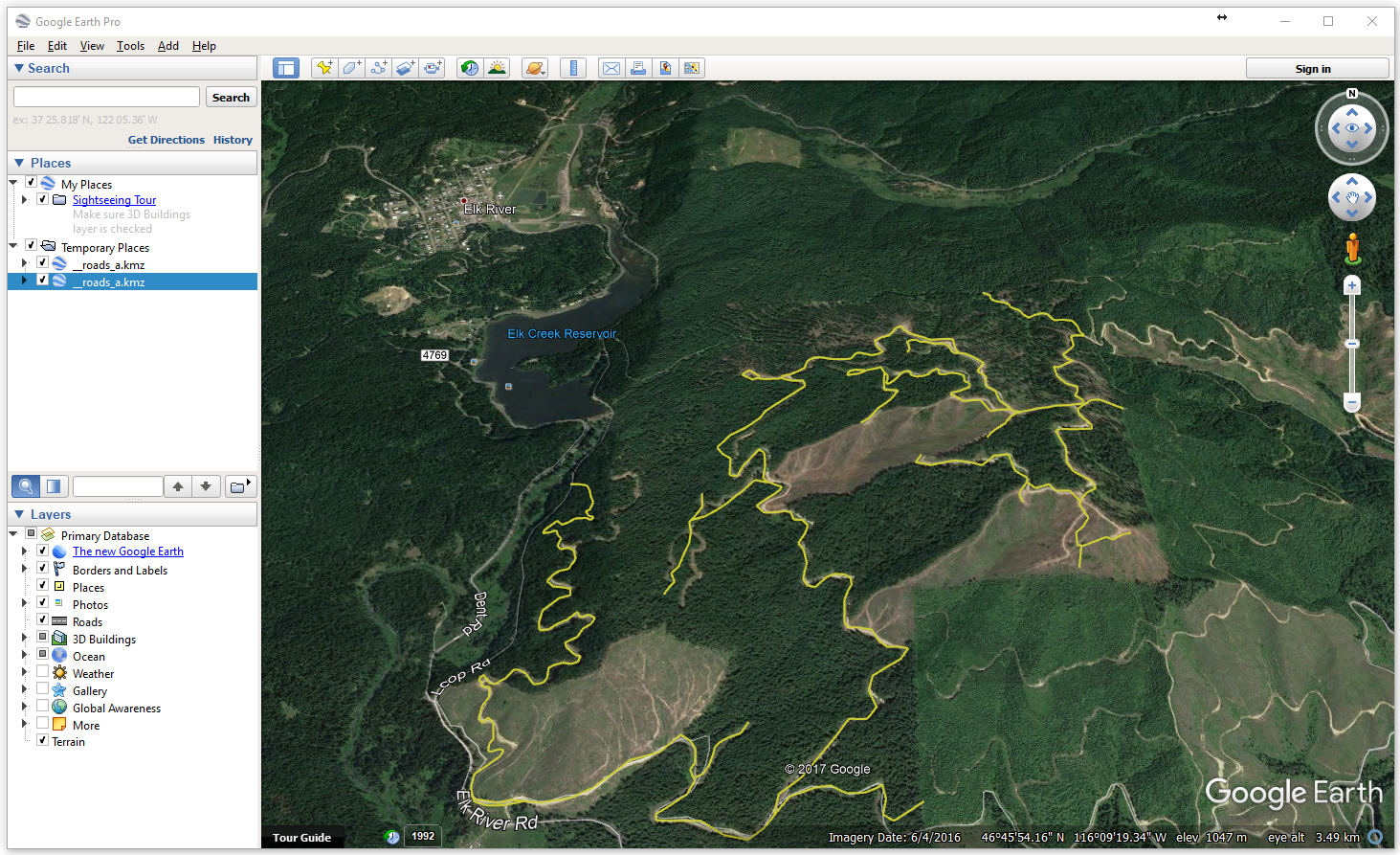Click the Add Placemark pushpin icon
1400x855 pixels.
click(324, 68)
